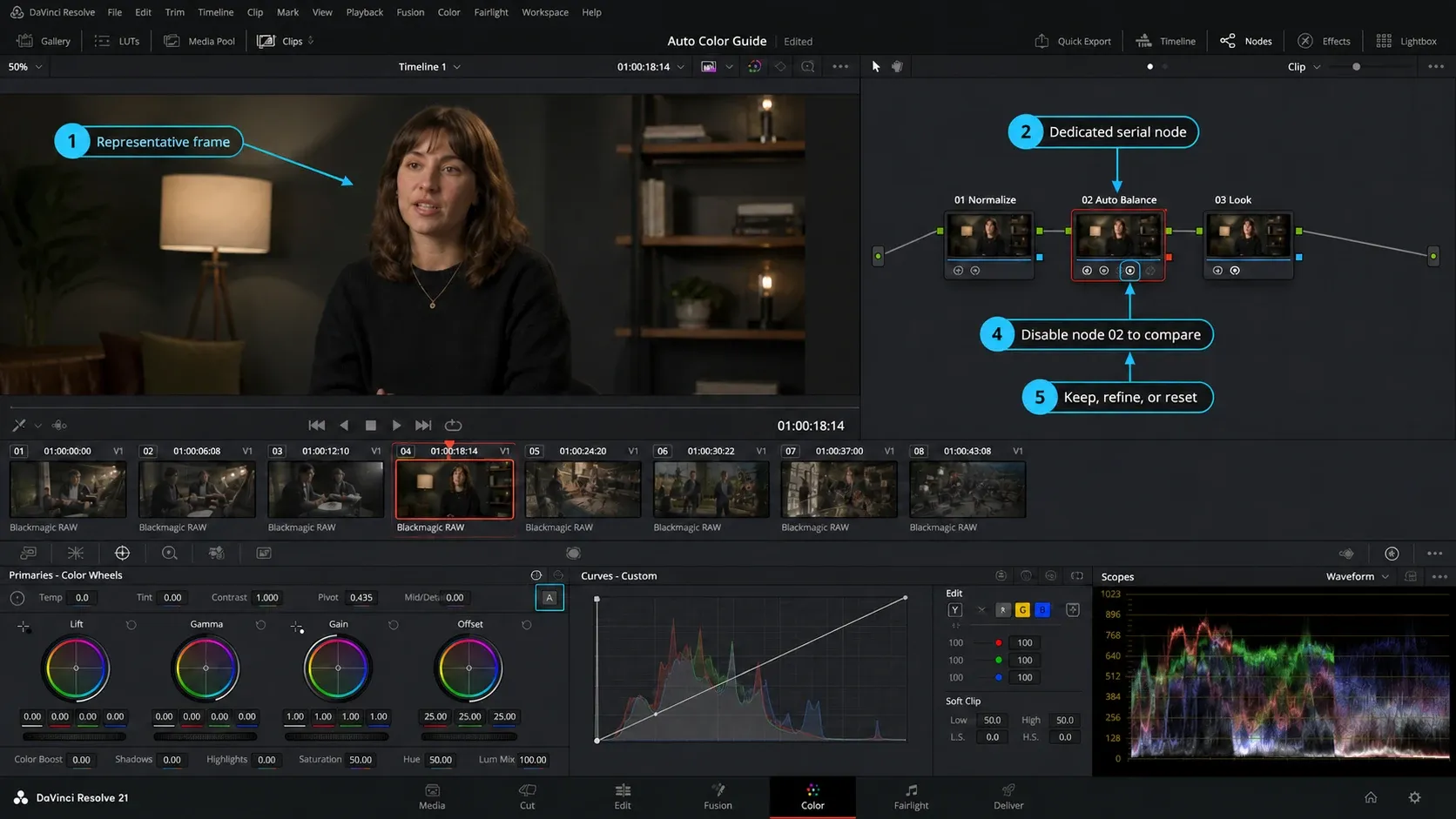Switch to the Fairlight page
The height and width of the screenshot is (819, 1456).
click(x=911, y=796)
